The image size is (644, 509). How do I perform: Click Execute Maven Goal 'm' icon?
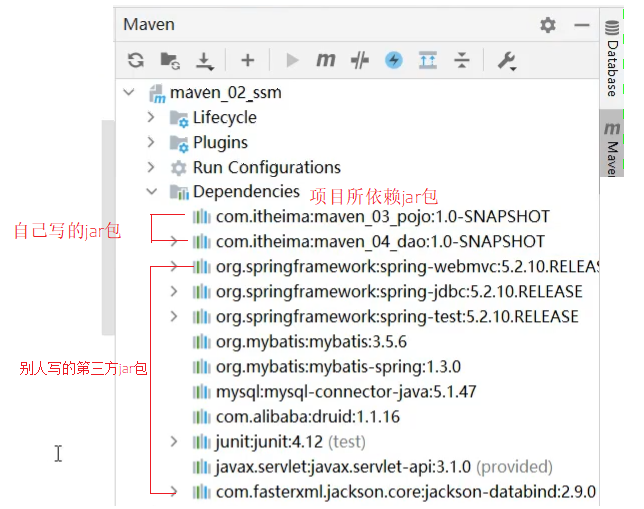325,61
